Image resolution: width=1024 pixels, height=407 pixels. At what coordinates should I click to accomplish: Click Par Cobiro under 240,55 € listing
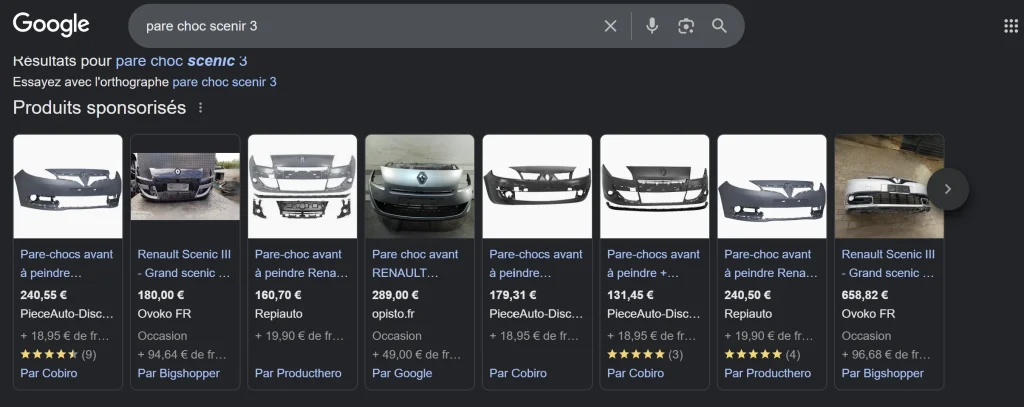point(48,374)
